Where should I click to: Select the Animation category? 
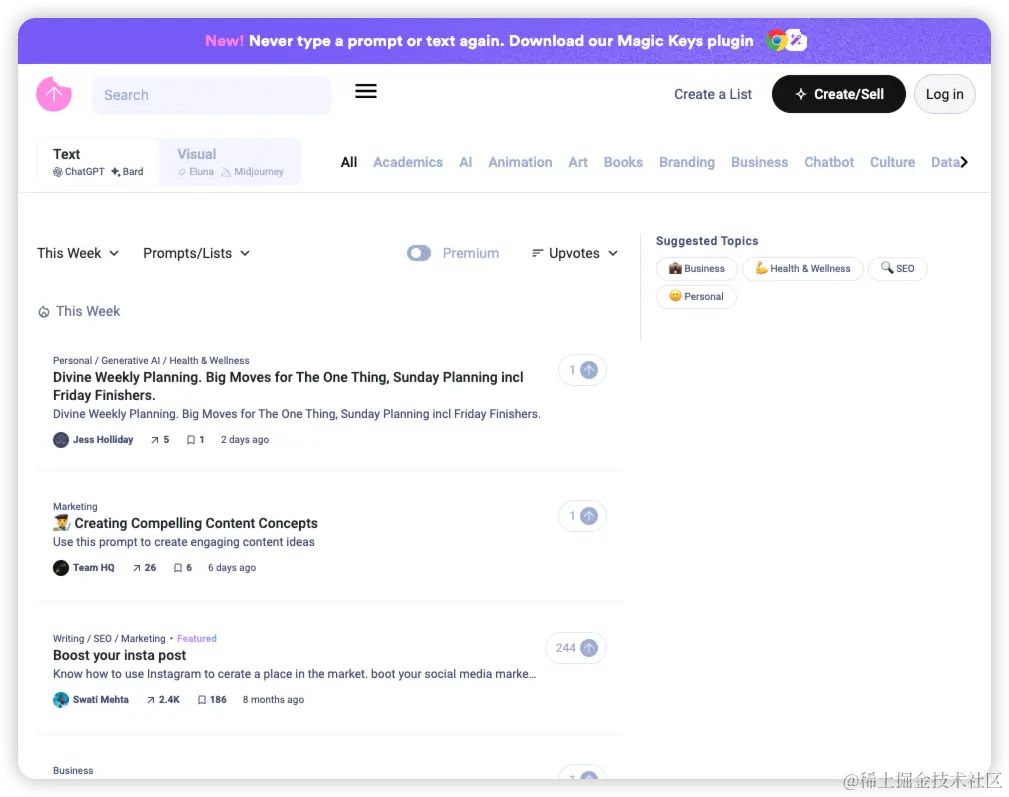[520, 162]
